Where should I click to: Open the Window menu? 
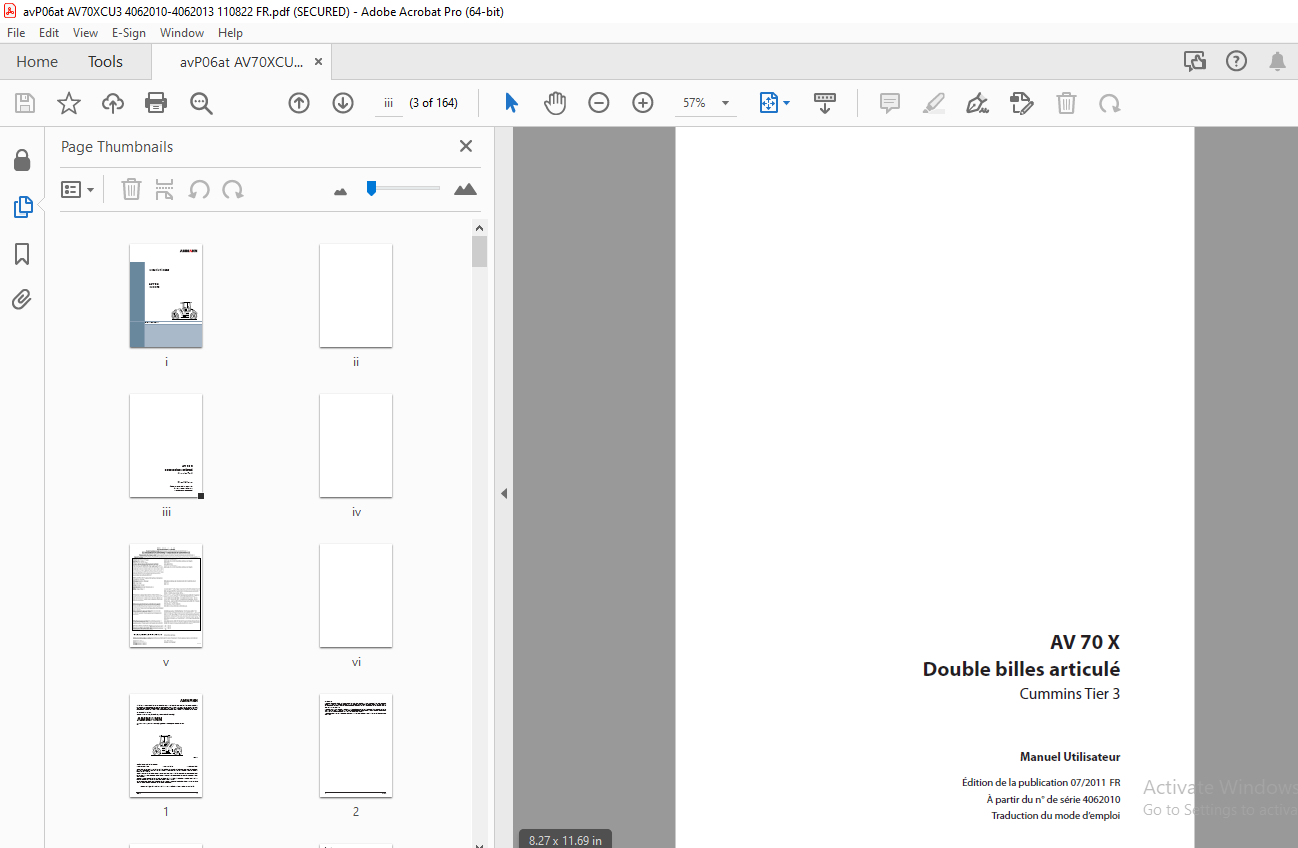click(x=182, y=33)
